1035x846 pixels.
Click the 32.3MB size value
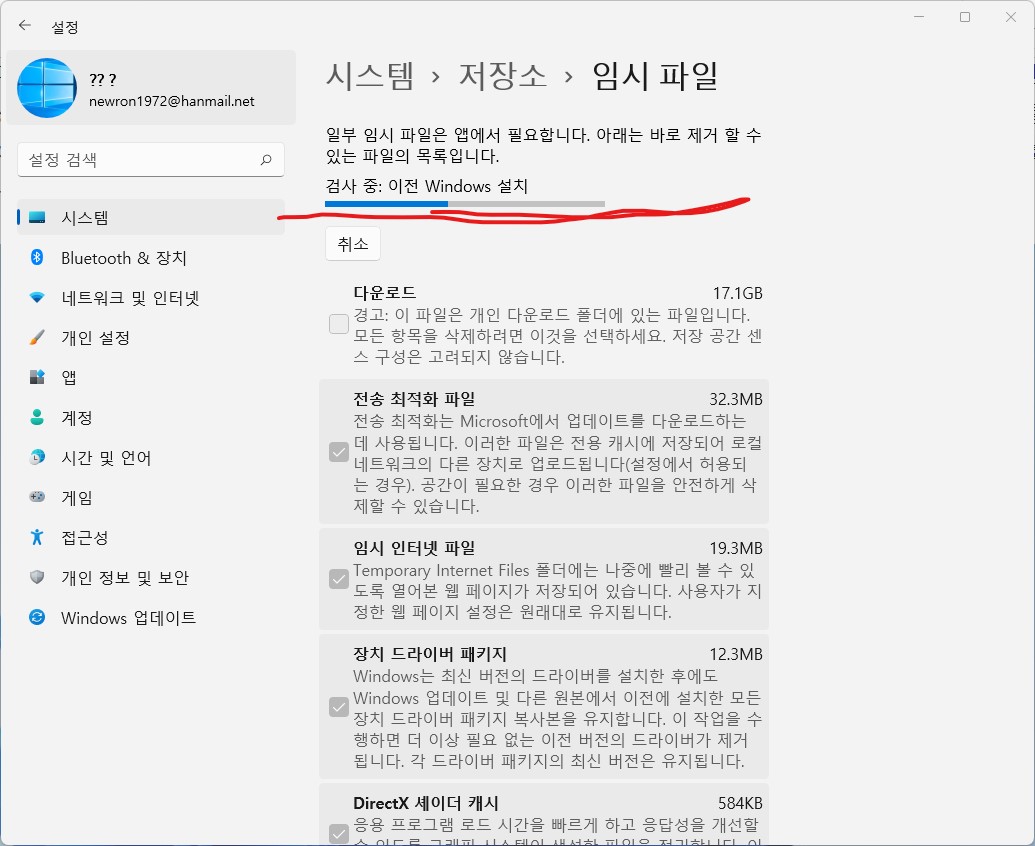point(736,399)
